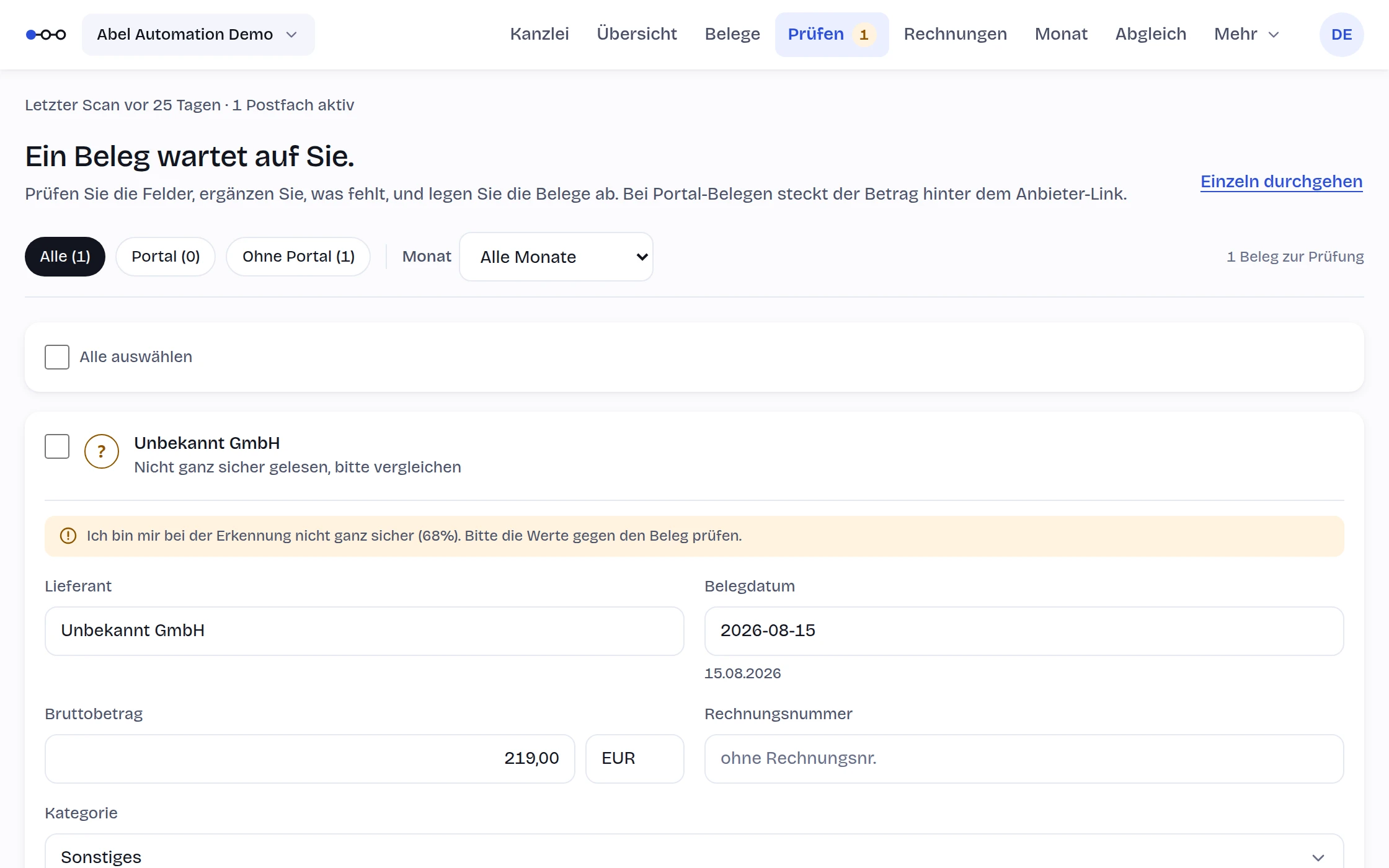
Task: Click the Unbekannt GmbH card title
Action: click(x=207, y=443)
